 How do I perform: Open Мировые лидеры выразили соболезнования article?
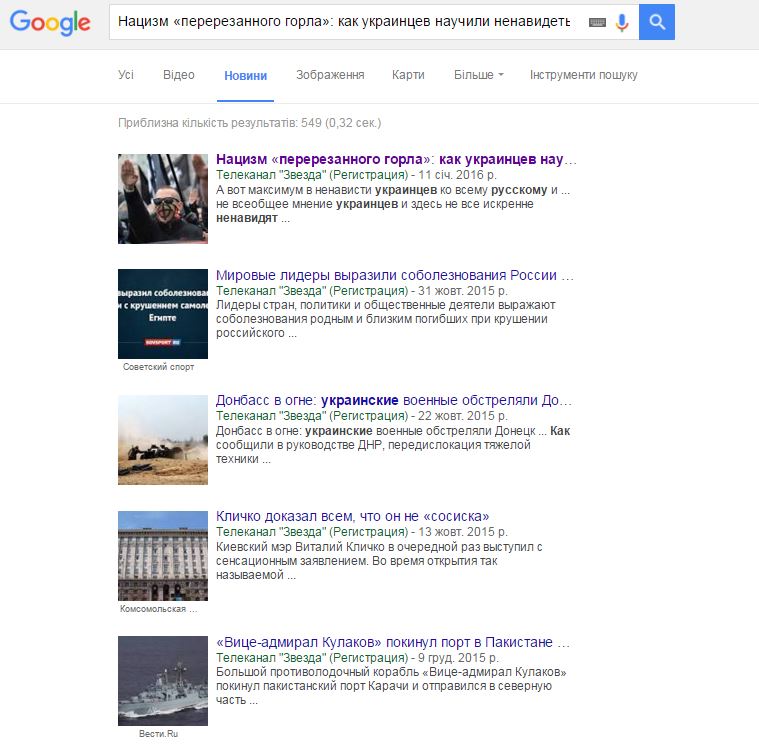pyautogui.click(x=394, y=275)
